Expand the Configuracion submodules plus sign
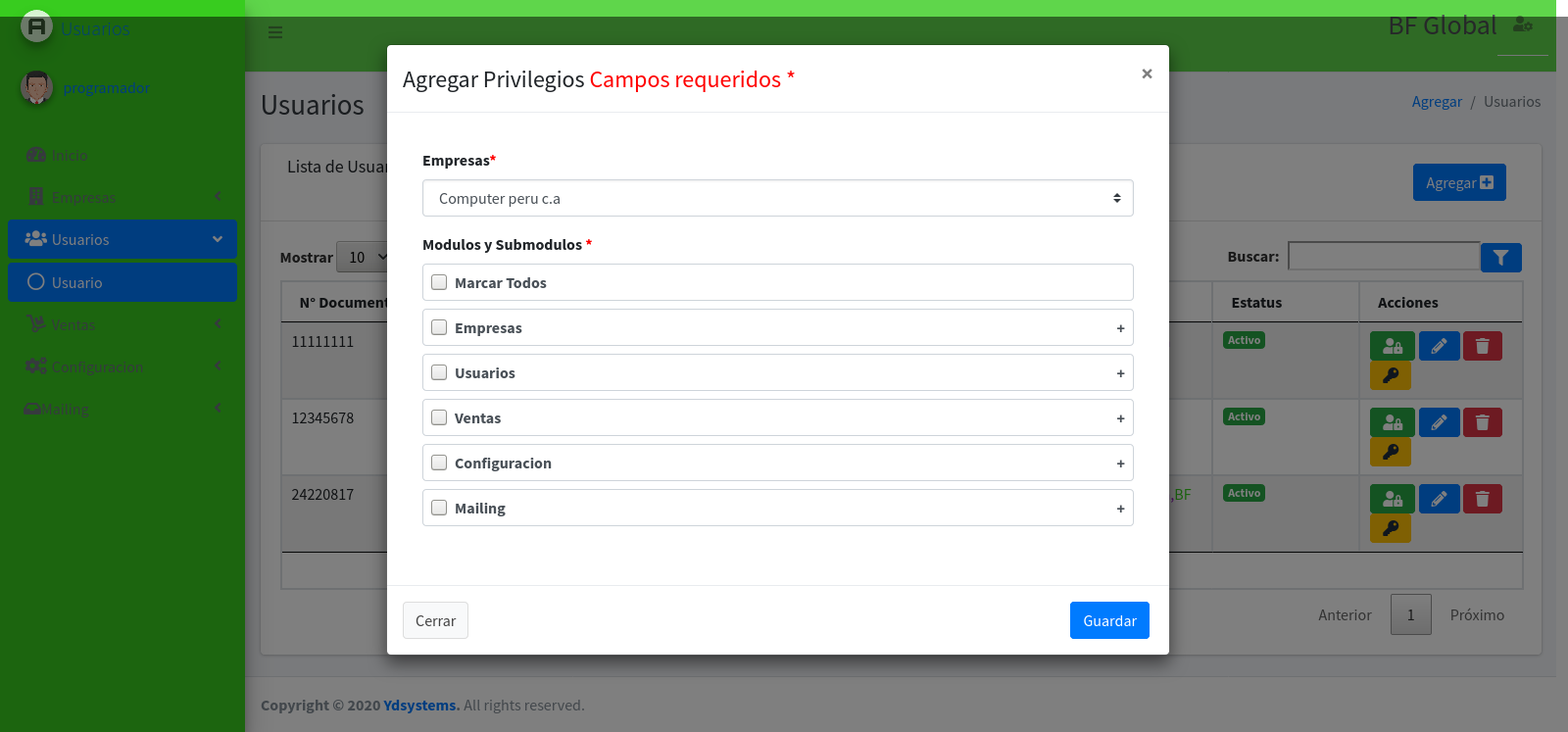Screen dimensions: 1568x732 tap(1120, 464)
